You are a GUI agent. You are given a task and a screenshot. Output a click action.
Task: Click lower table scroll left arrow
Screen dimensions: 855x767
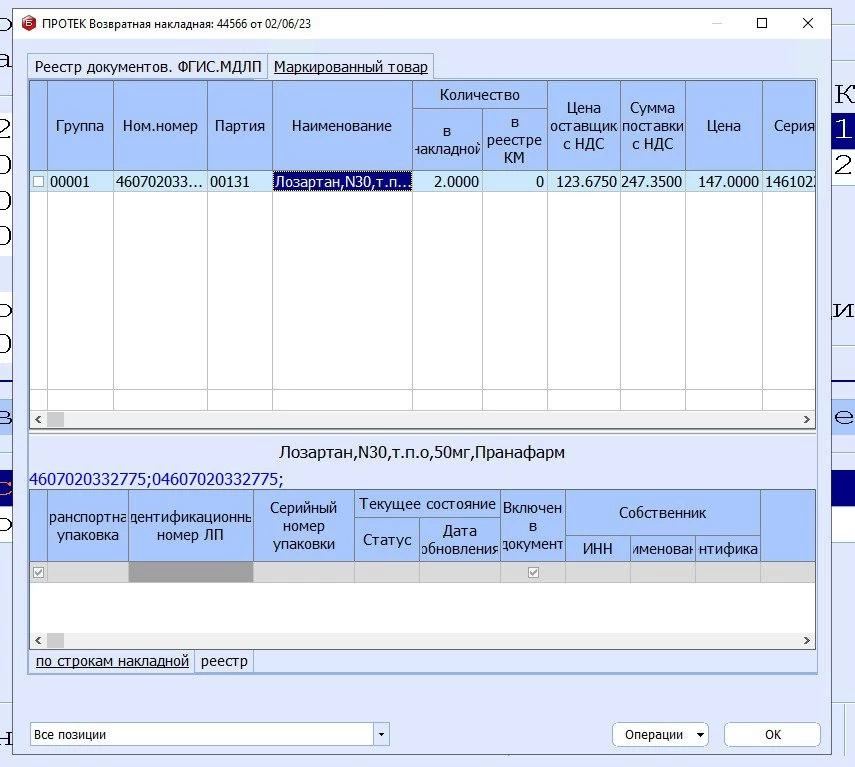(38, 640)
